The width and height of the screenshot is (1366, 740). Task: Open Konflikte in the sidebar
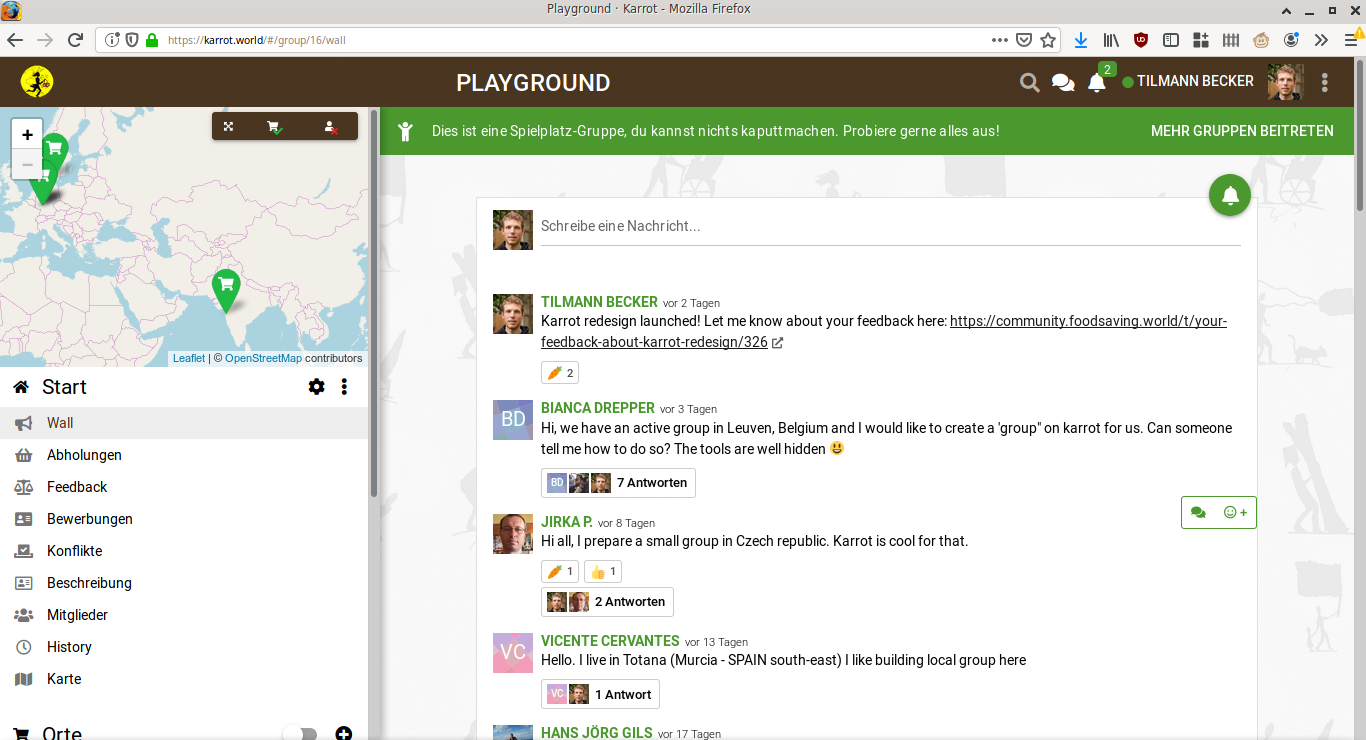tap(184, 551)
